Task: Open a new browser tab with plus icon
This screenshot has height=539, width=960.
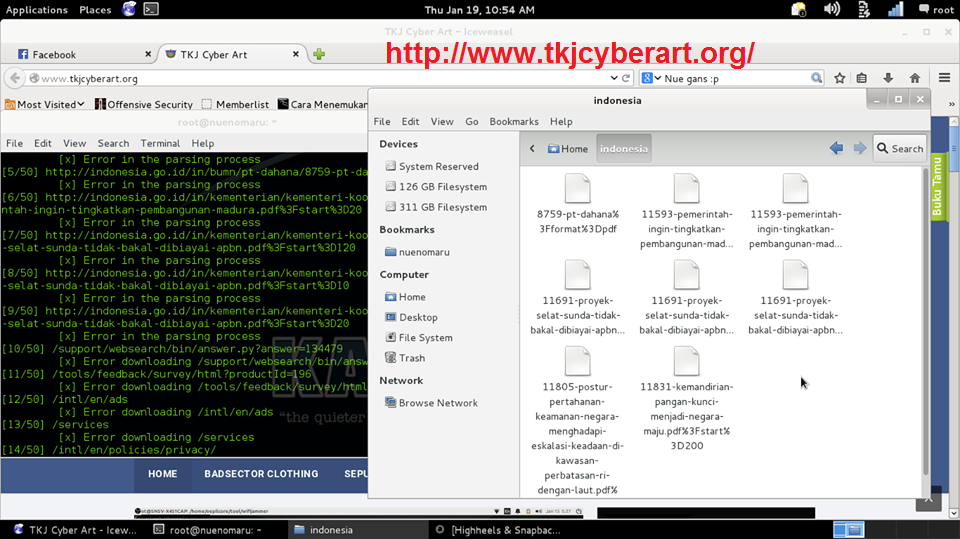Action: 319,55
